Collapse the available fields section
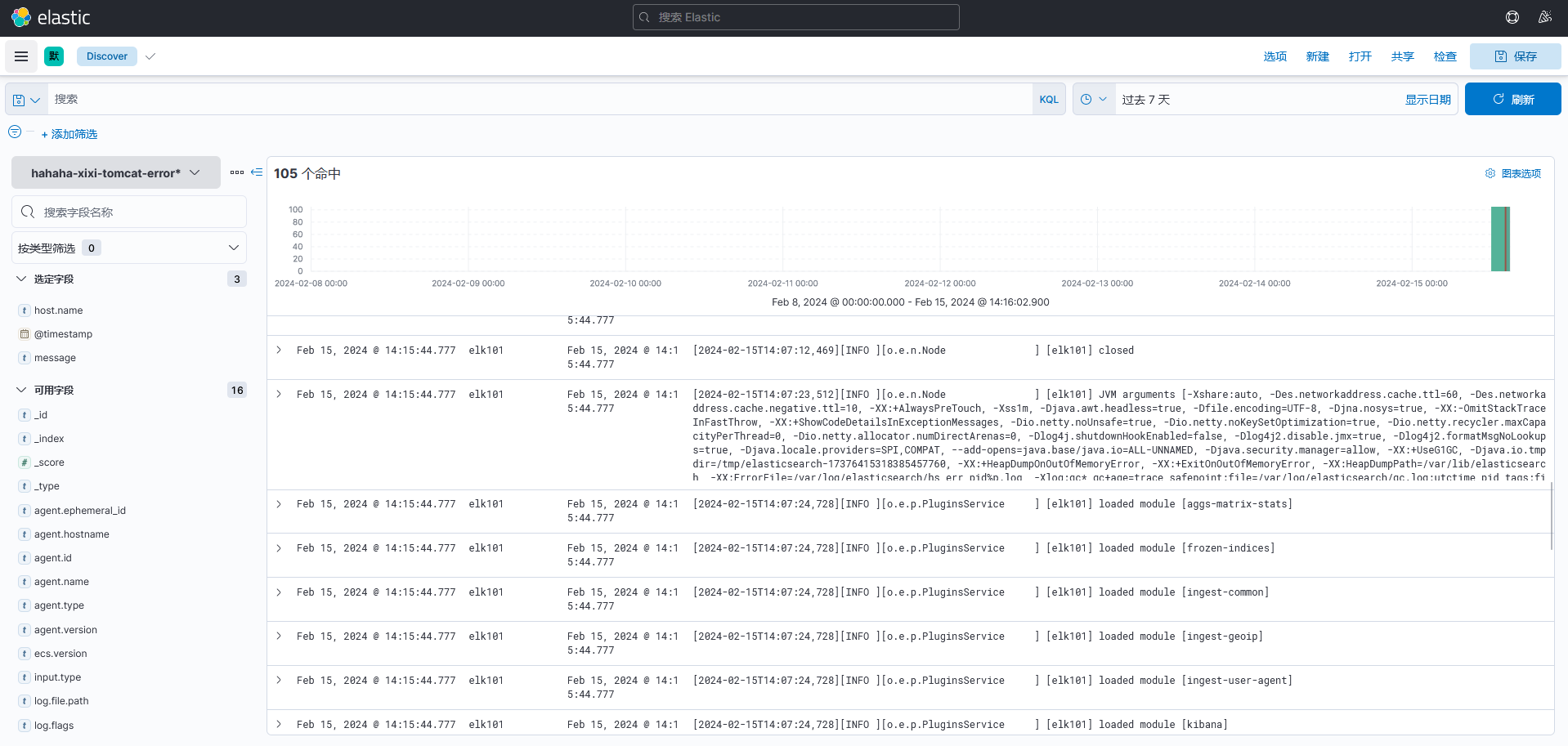Viewport: 1568px width, 746px height. 22,391
